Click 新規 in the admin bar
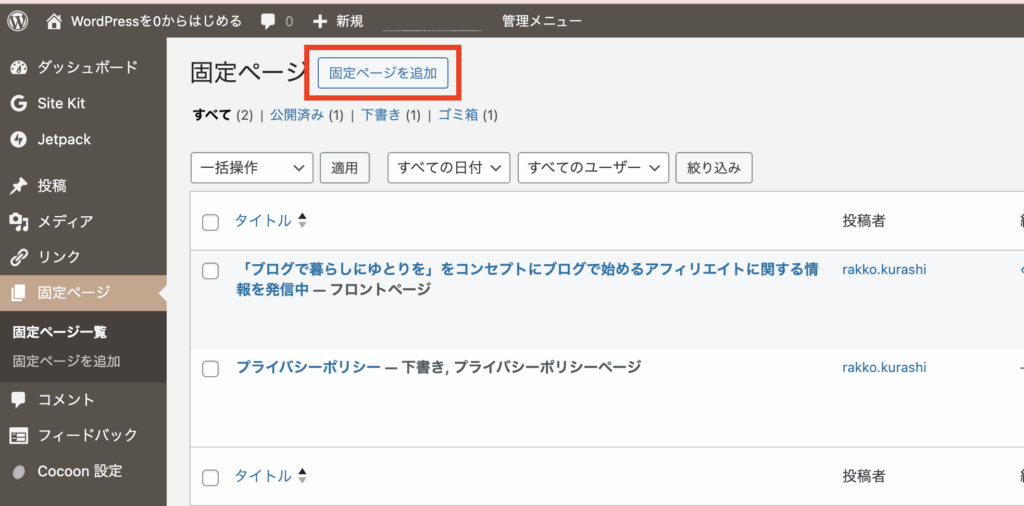Screen dimensions: 1024x506 point(349,22)
